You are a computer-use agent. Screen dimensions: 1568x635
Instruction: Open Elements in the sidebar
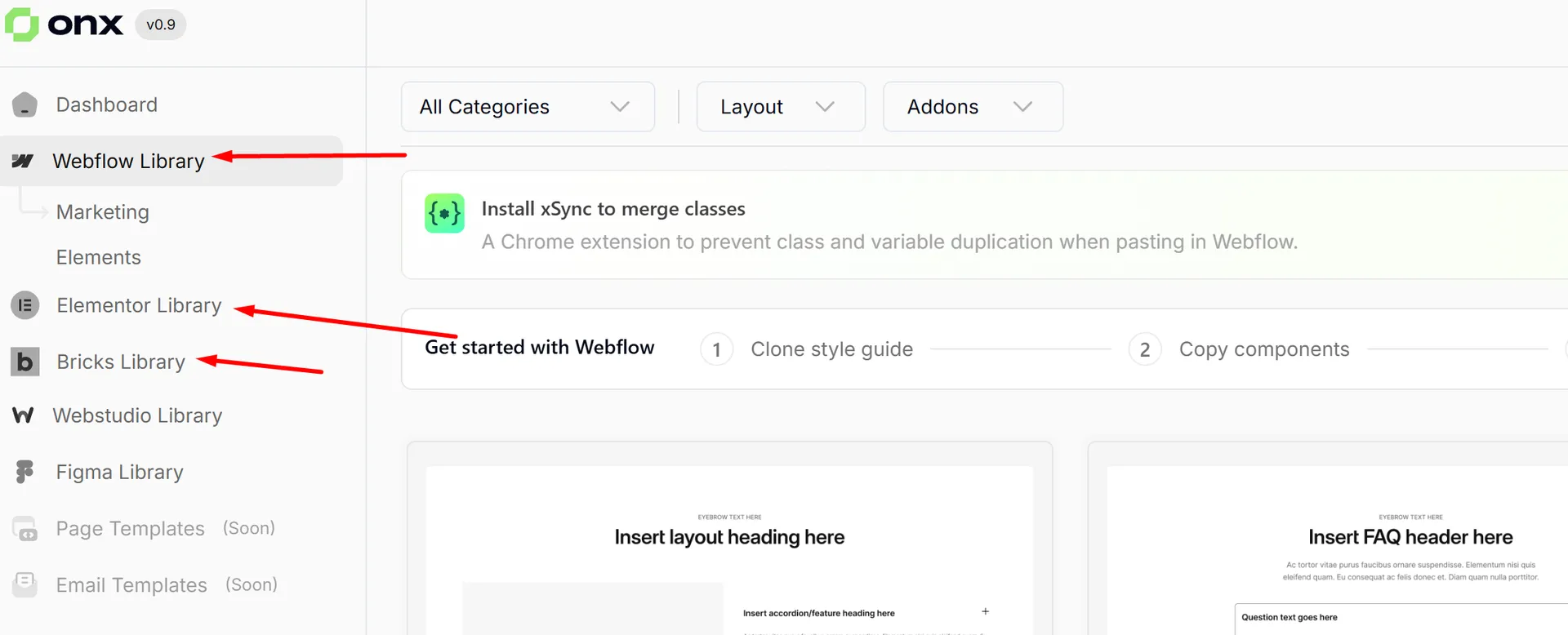(99, 258)
